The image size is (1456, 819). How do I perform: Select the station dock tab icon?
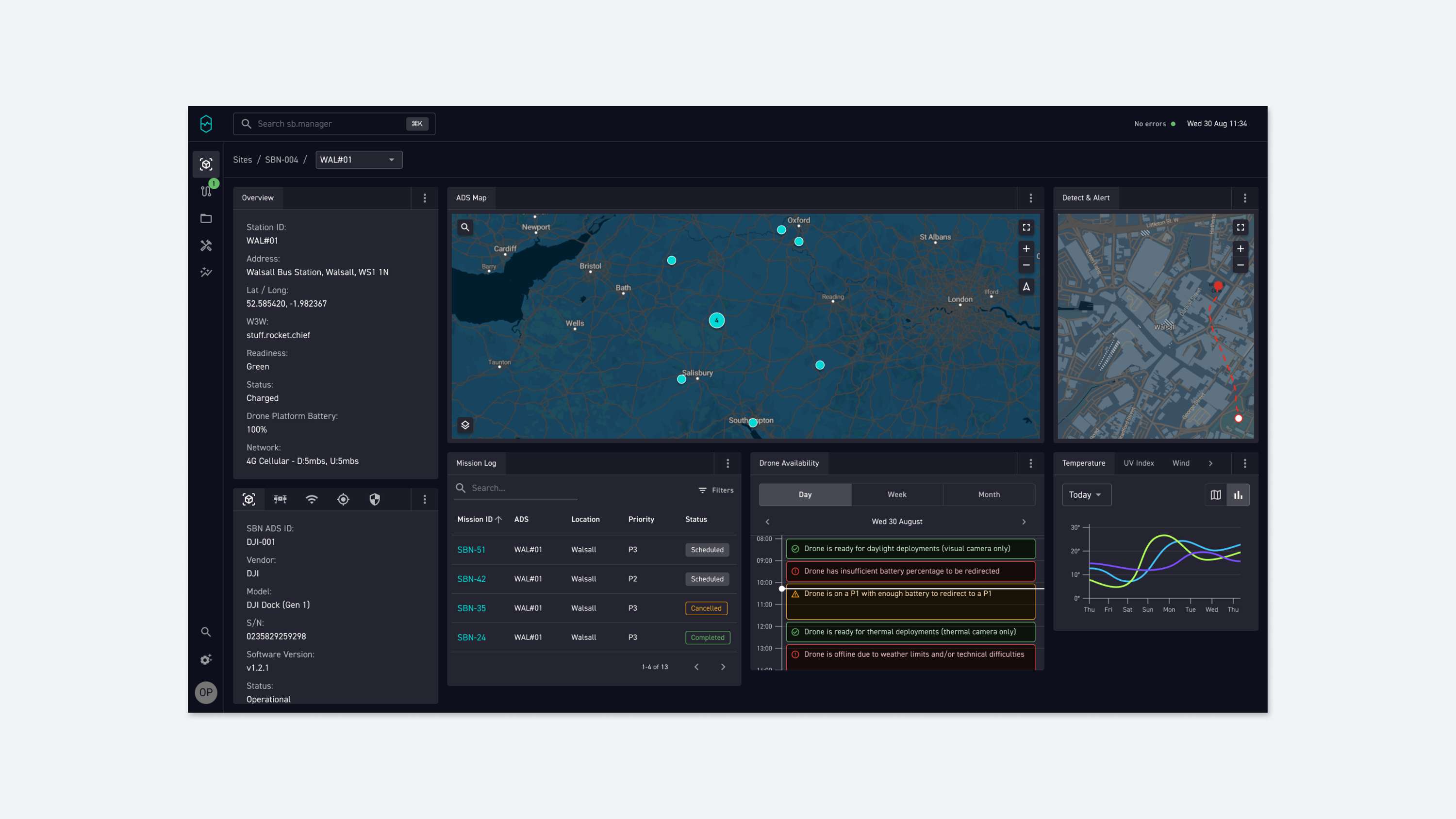tap(248, 499)
